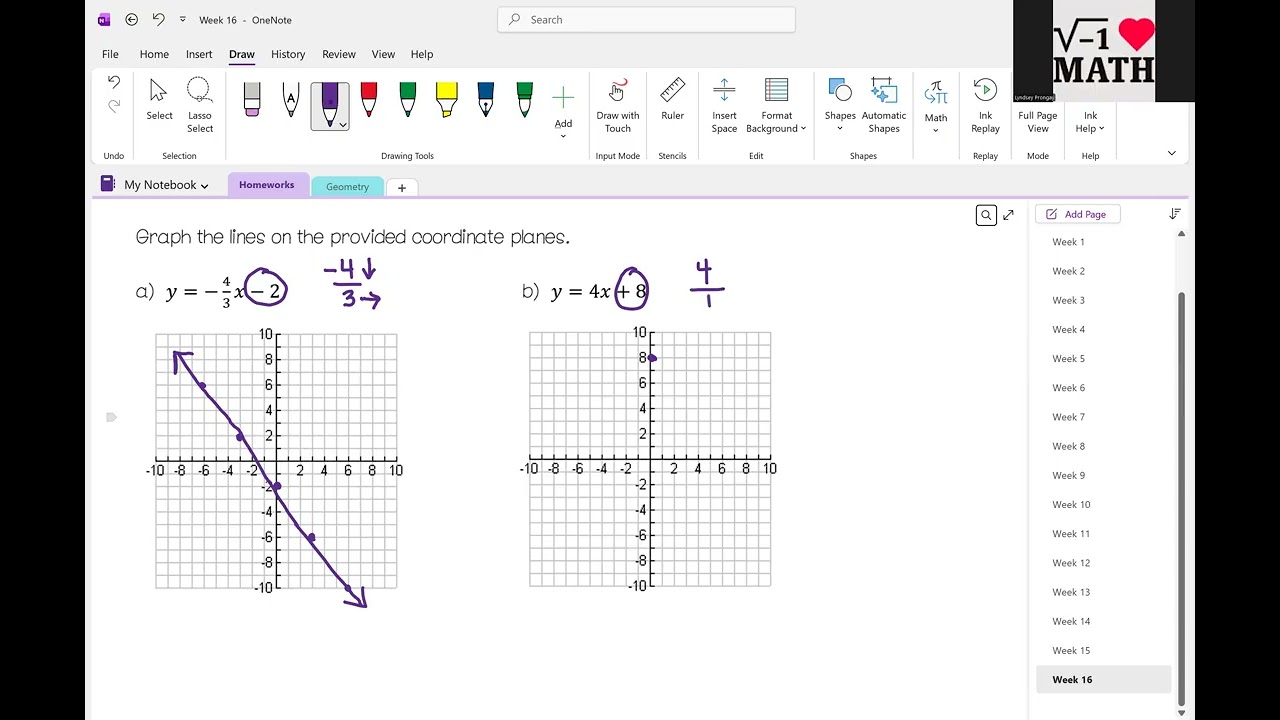Add a new pen
This screenshot has height=720, width=1280.
click(564, 110)
